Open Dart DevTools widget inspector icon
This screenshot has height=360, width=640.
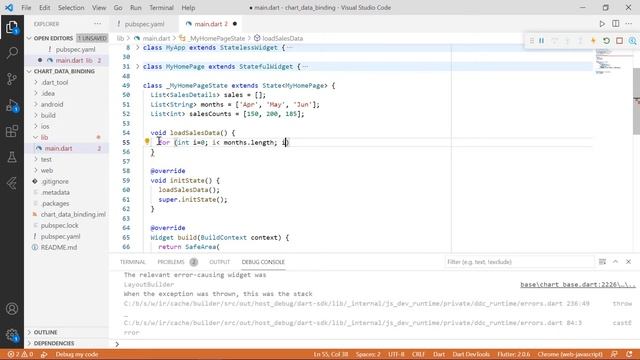(632, 41)
